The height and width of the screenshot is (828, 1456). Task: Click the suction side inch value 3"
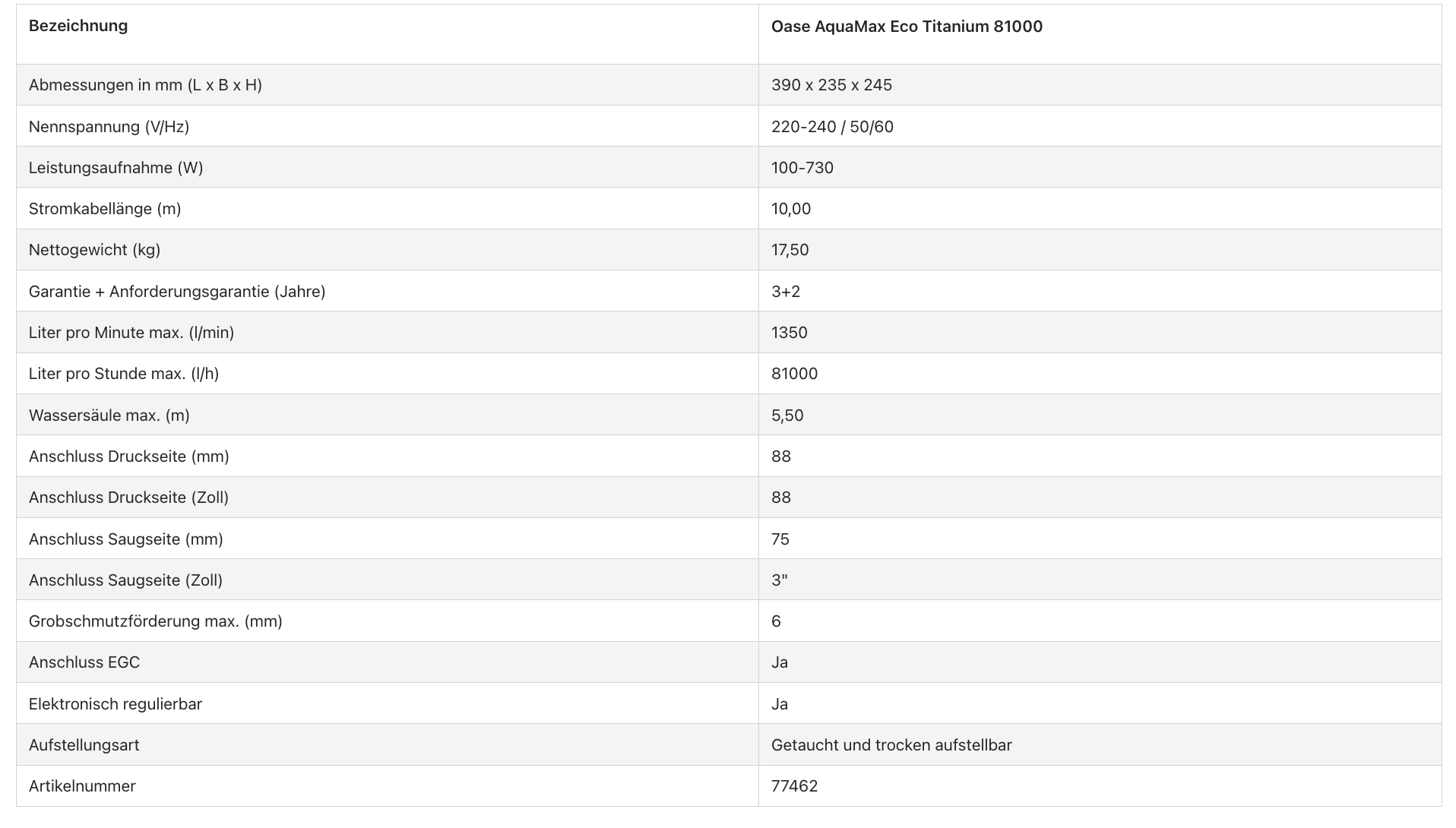(779, 580)
